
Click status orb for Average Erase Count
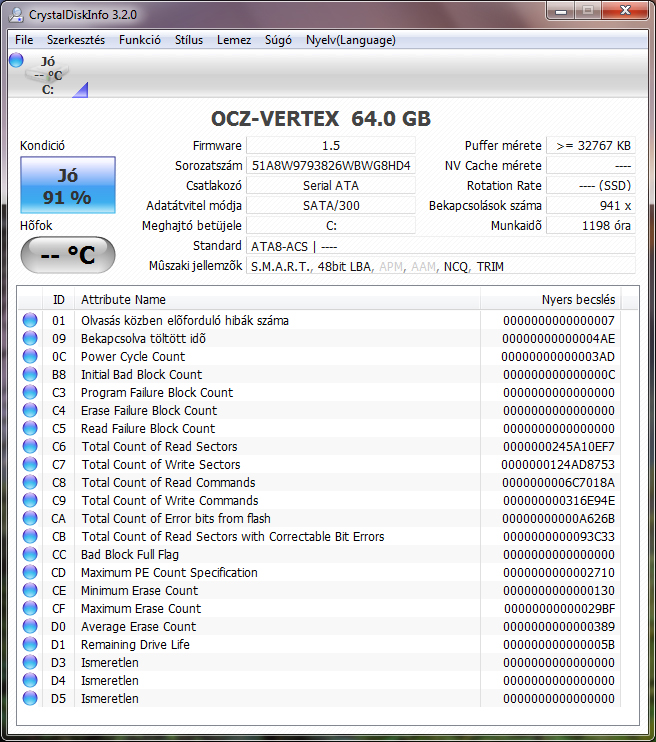(x=30, y=626)
